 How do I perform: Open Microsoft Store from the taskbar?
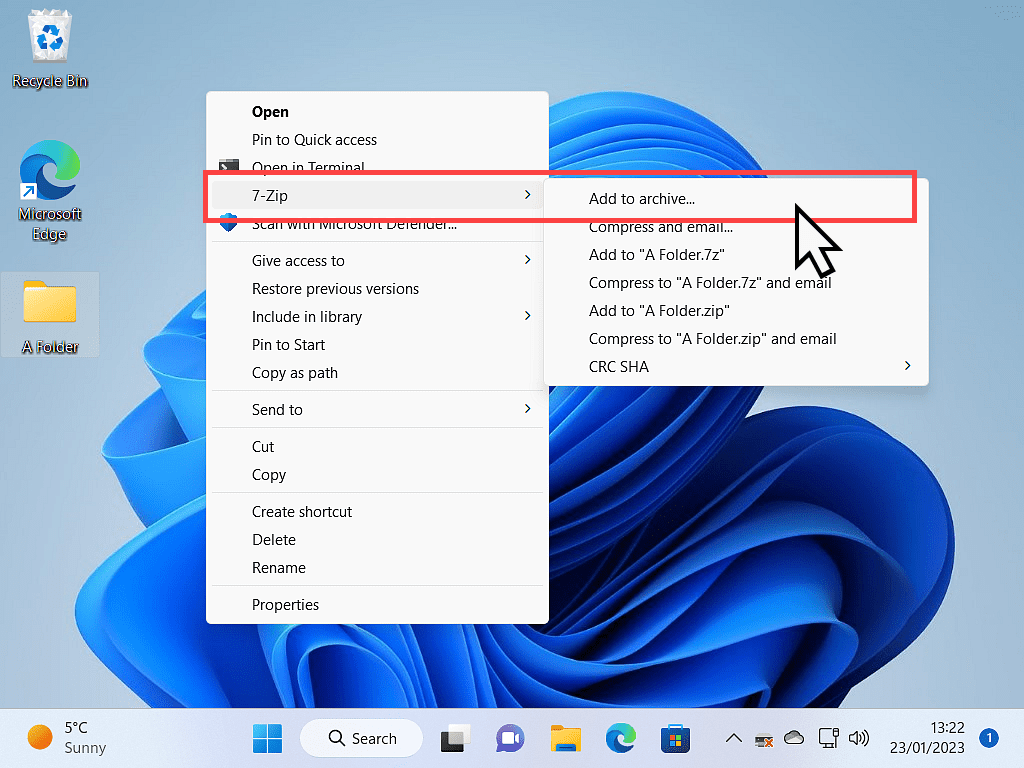coord(675,739)
